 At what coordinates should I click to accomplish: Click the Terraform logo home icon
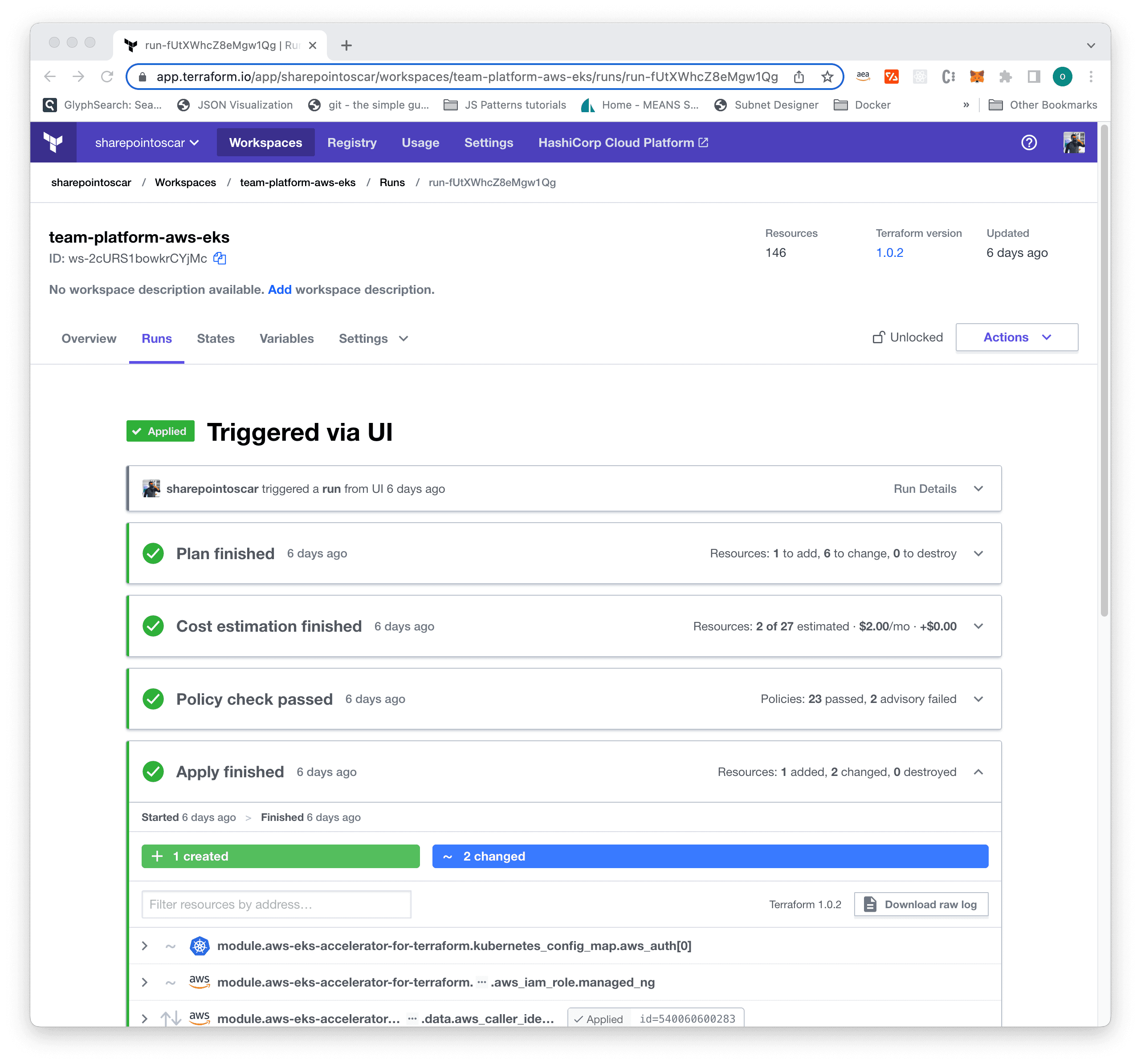tap(53, 142)
